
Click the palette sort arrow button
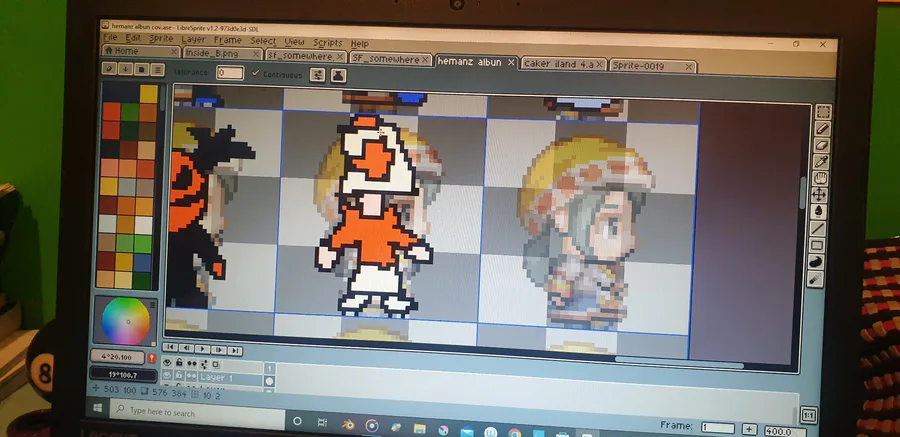tap(125, 69)
